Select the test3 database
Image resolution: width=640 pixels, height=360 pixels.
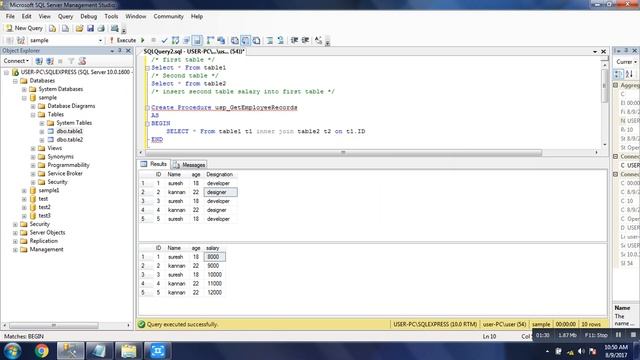(44, 216)
